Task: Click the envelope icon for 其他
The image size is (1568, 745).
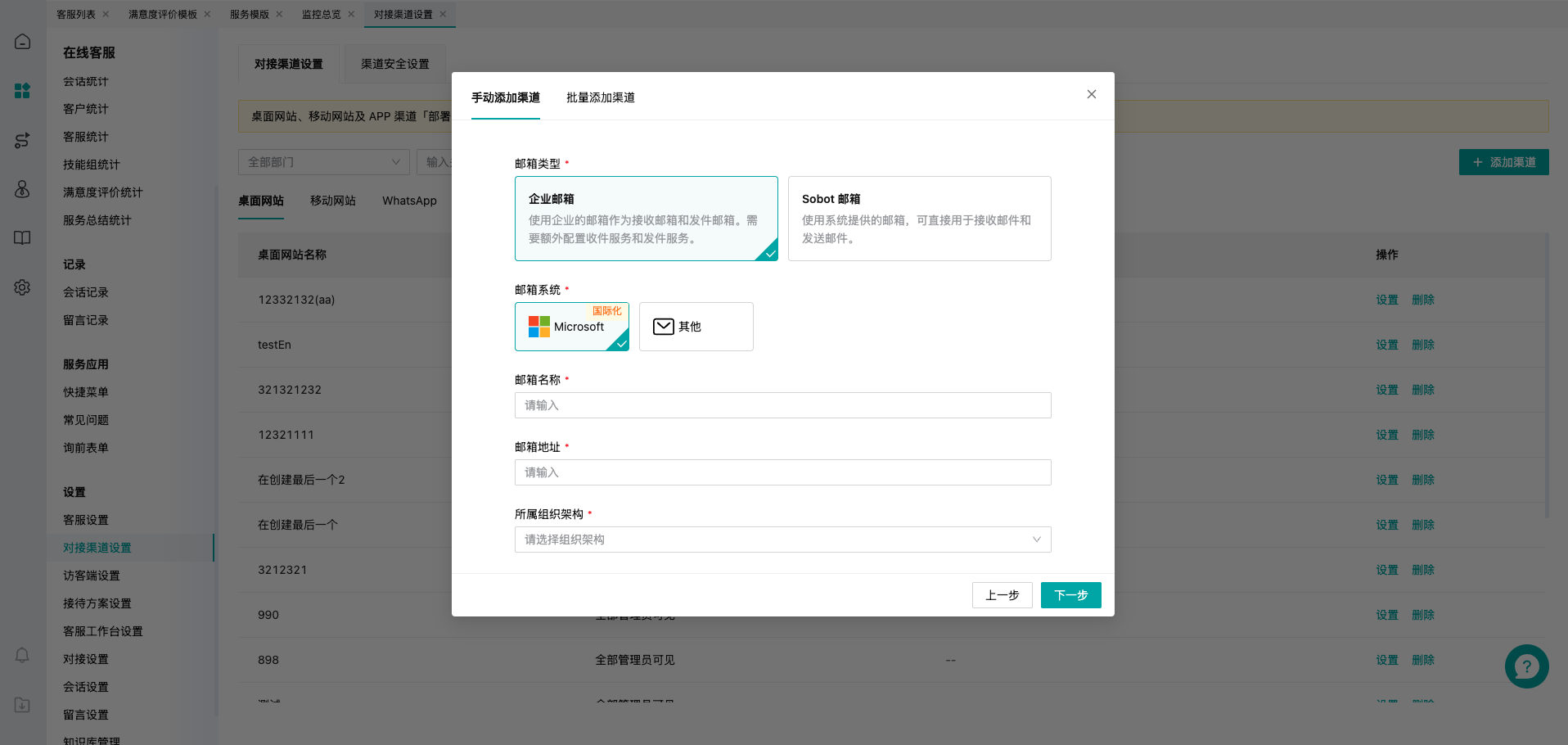Action: [x=664, y=327]
